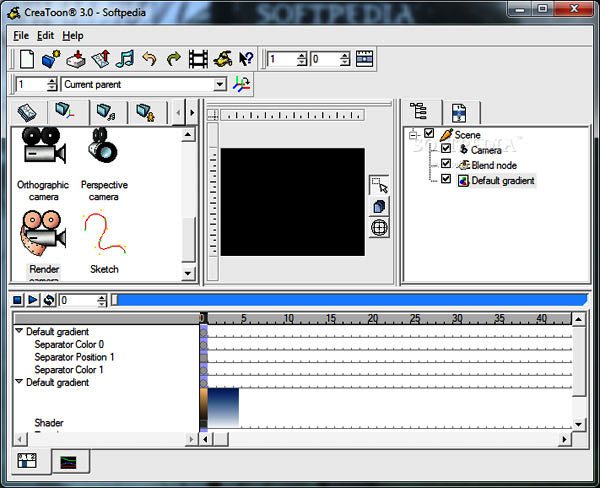The image size is (600, 488).
Task: Create a new blank document
Action: click(27, 59)
